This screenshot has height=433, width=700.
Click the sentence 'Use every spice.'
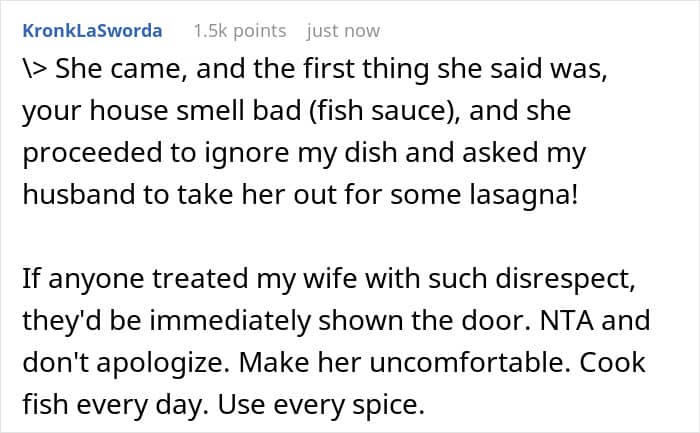pyautogui.click(x=321, y=405)
